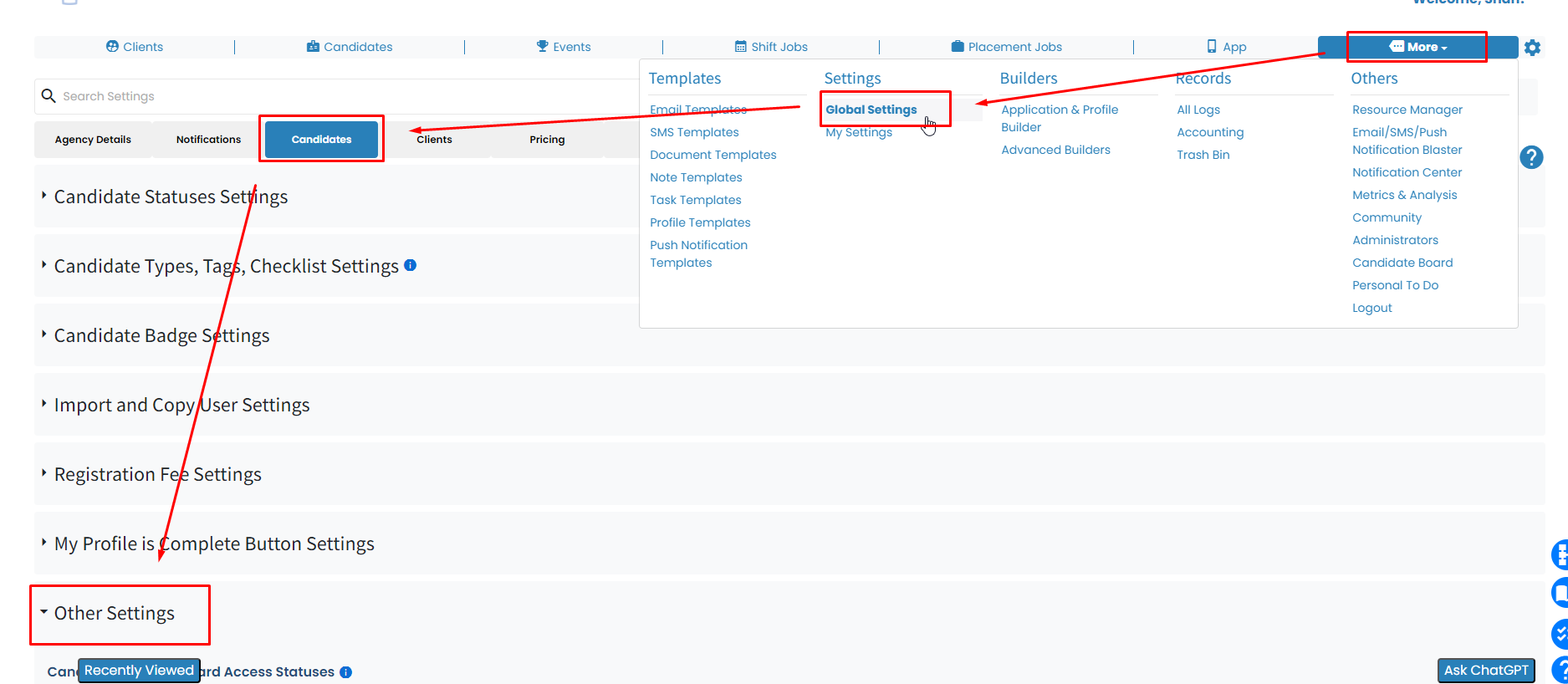Switch to the Agency Details tab
This screenshot has width=1568, height=684.
93,140
